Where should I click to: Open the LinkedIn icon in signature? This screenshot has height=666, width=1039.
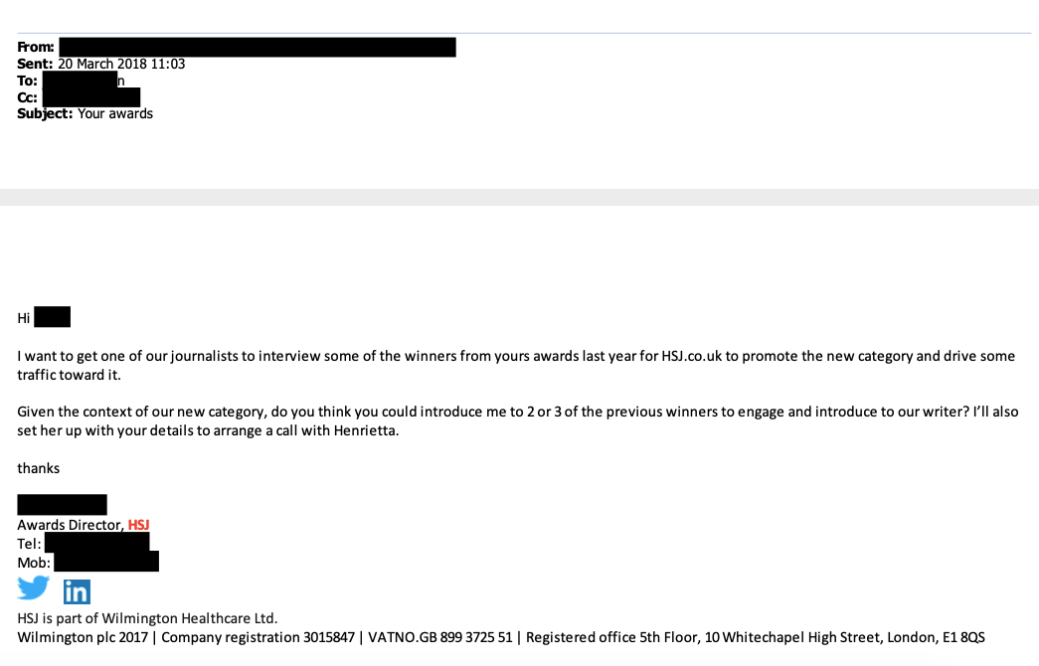click(77, 591)
